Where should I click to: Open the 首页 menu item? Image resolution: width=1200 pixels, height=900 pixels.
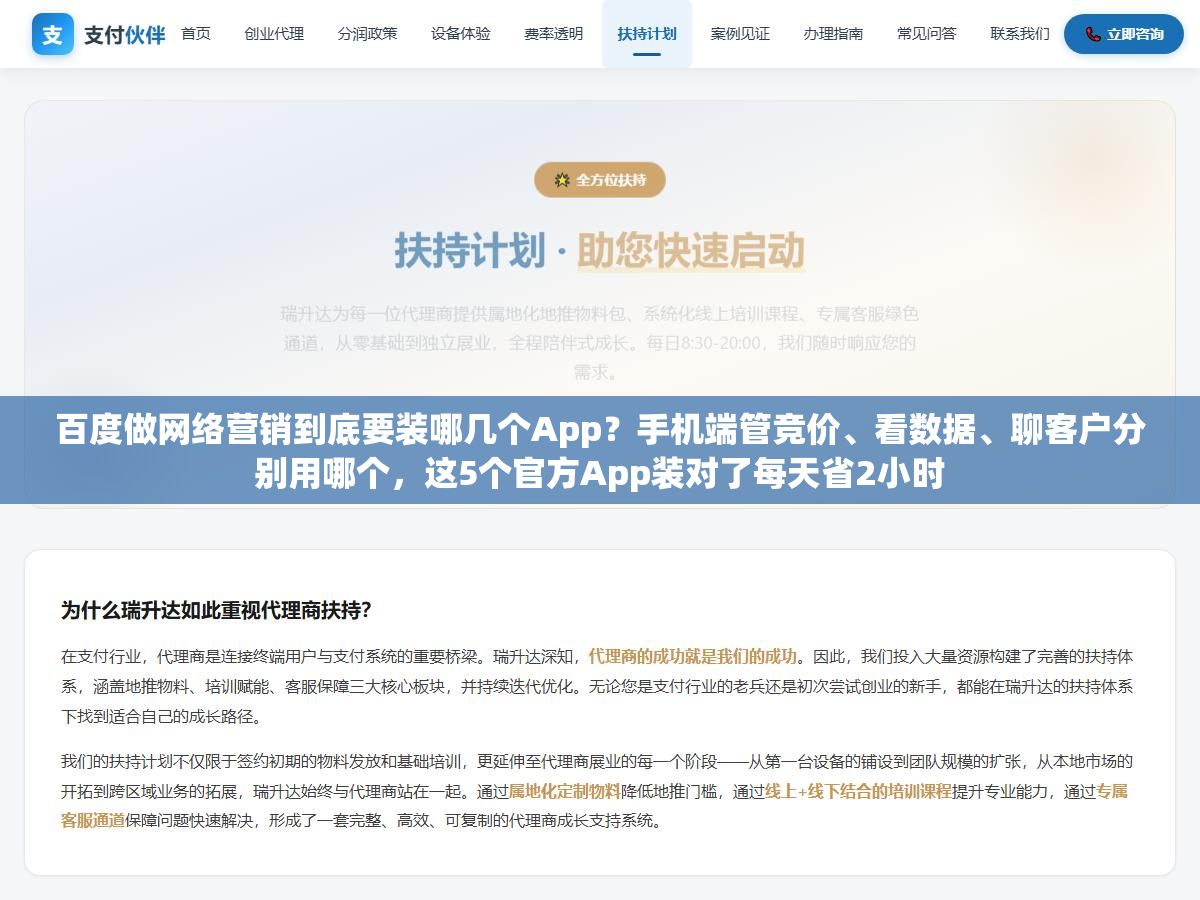196,34
